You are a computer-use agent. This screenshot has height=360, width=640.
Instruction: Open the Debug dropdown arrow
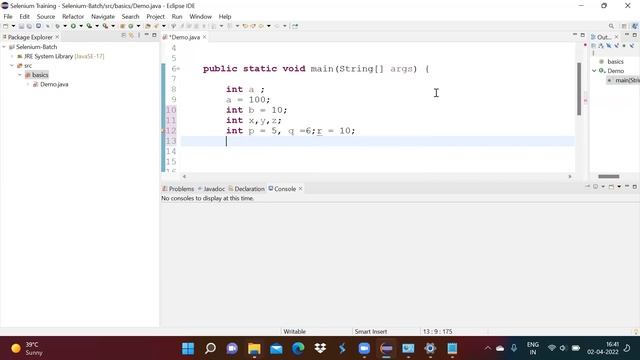click(65, 26)
